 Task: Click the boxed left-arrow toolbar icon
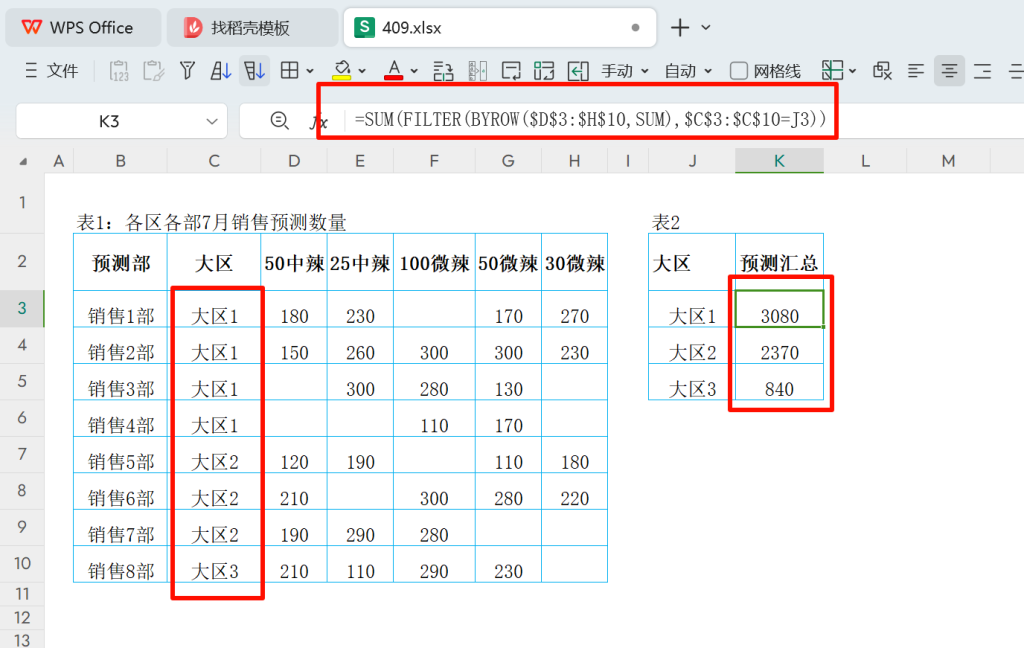coord(578,71)
